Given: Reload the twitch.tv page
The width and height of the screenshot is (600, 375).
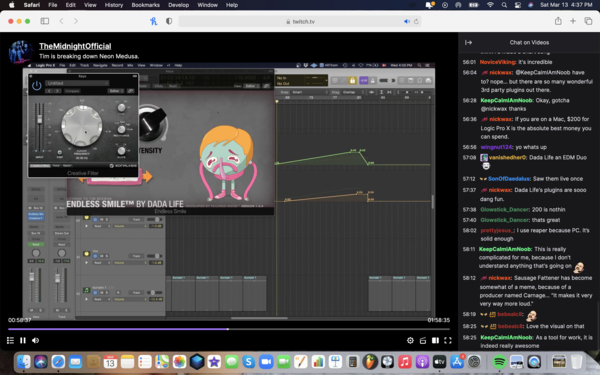Looking at the screenshot, I should [x=416, y=21].
